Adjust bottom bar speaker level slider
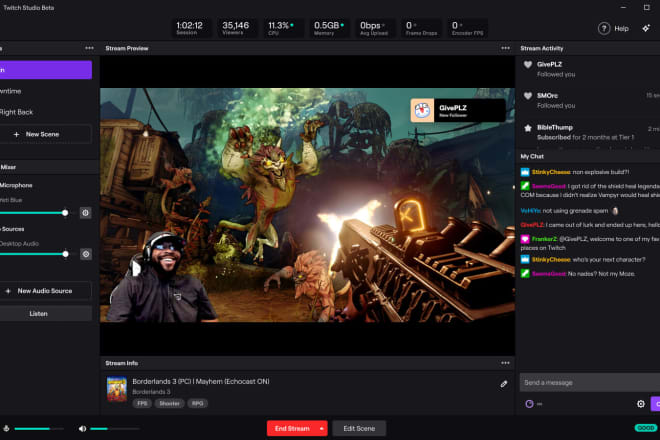 [x=114, y=429]
